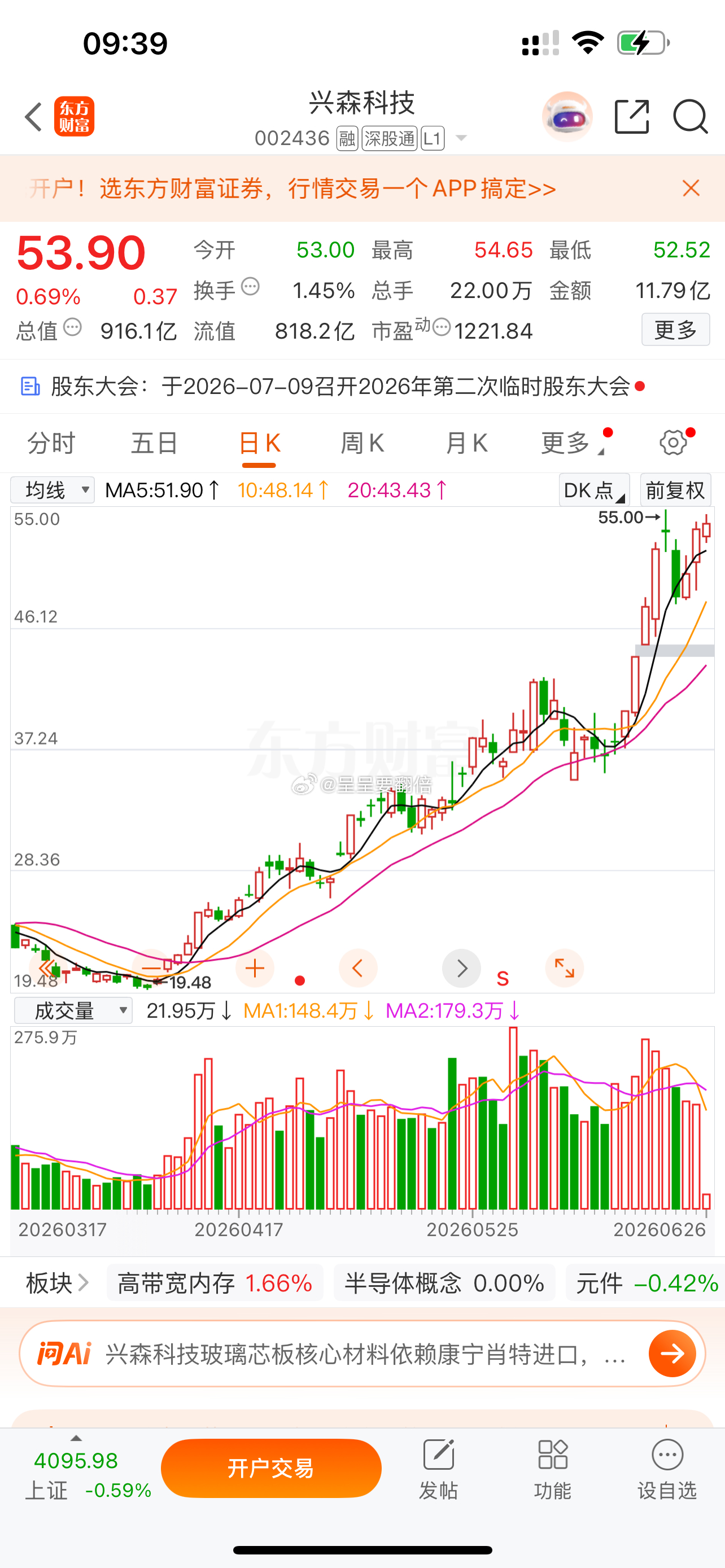
Task: Expand chart to fullscreen
Action: pyautogui.click(x=564, y=968)
